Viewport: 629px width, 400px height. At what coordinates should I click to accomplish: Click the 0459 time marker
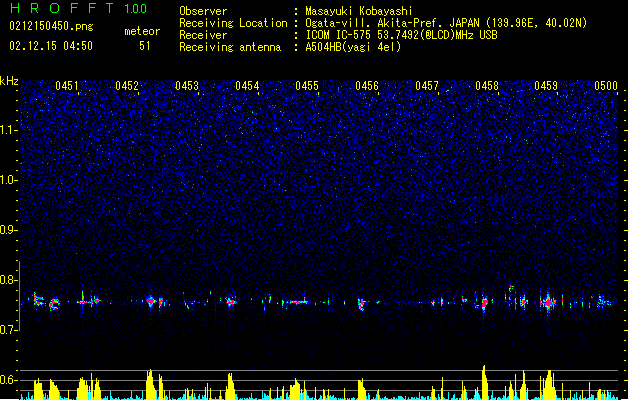546,85
